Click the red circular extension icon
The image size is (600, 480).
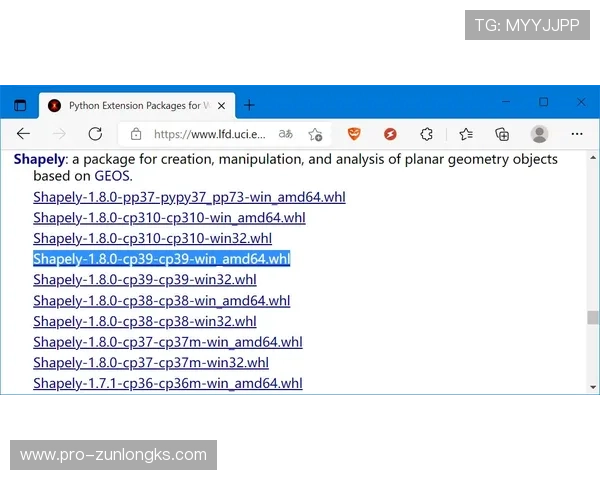pyautogui.click(x=390, y=134)
